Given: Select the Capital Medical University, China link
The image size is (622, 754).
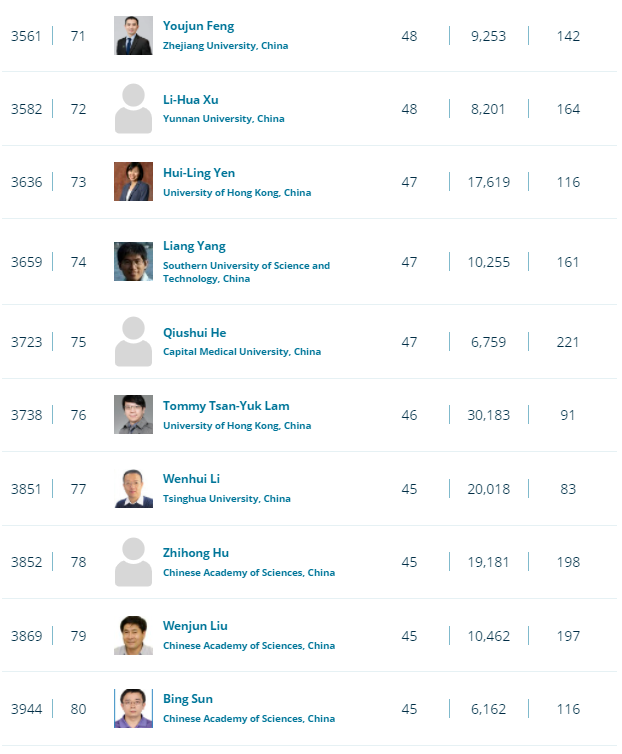Looking at the screenshot, I should point(241,352).
